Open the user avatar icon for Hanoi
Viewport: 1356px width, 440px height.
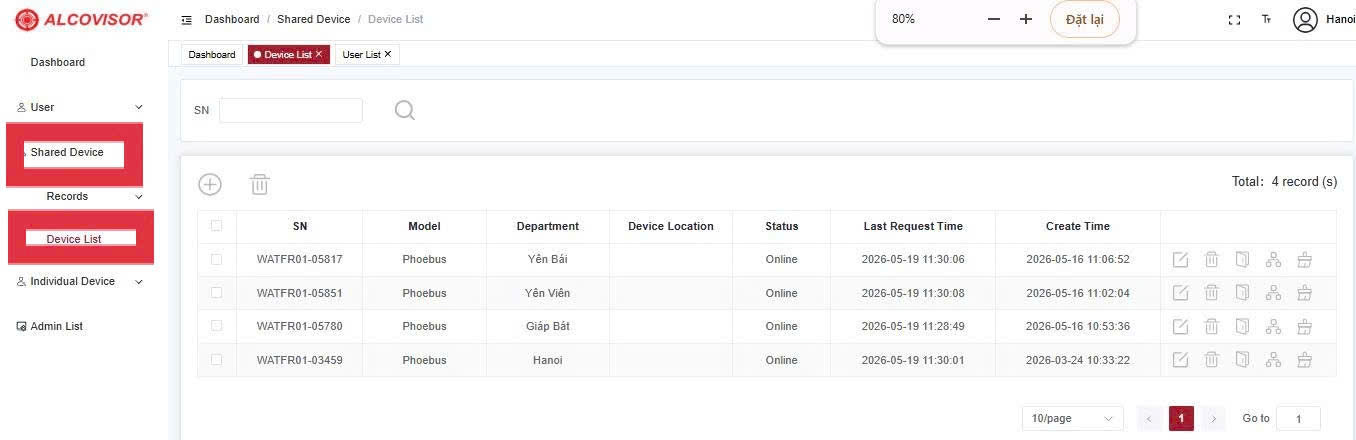pos(1305,20)
